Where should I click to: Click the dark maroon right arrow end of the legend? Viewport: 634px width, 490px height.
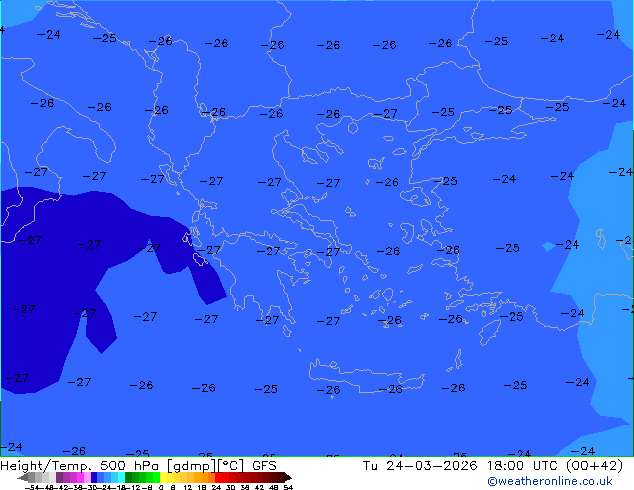pyautogui.click(x=288, y=478)
